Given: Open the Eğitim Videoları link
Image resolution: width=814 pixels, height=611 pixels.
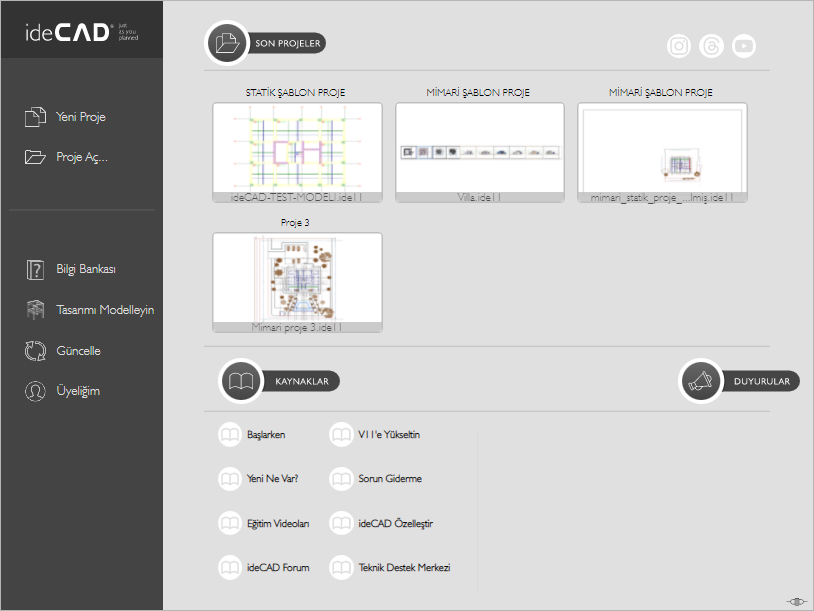Looking at the screenshot, I should click(278, 523).
